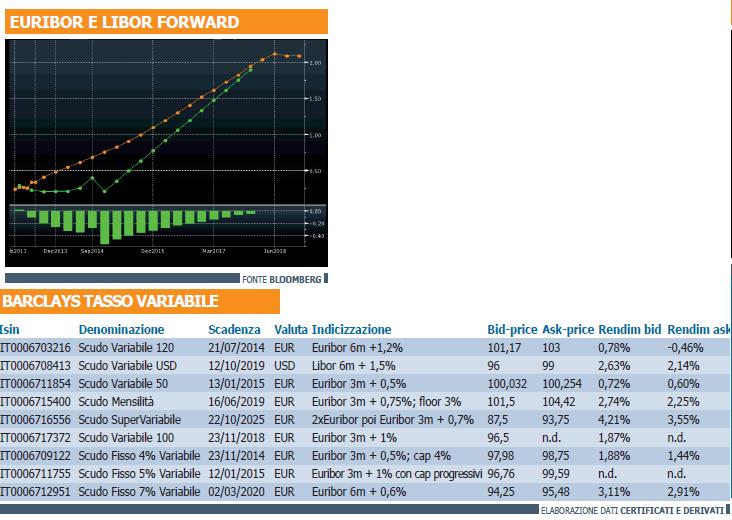
Task: Click the Indicizzazione column header
Action: 352,330
